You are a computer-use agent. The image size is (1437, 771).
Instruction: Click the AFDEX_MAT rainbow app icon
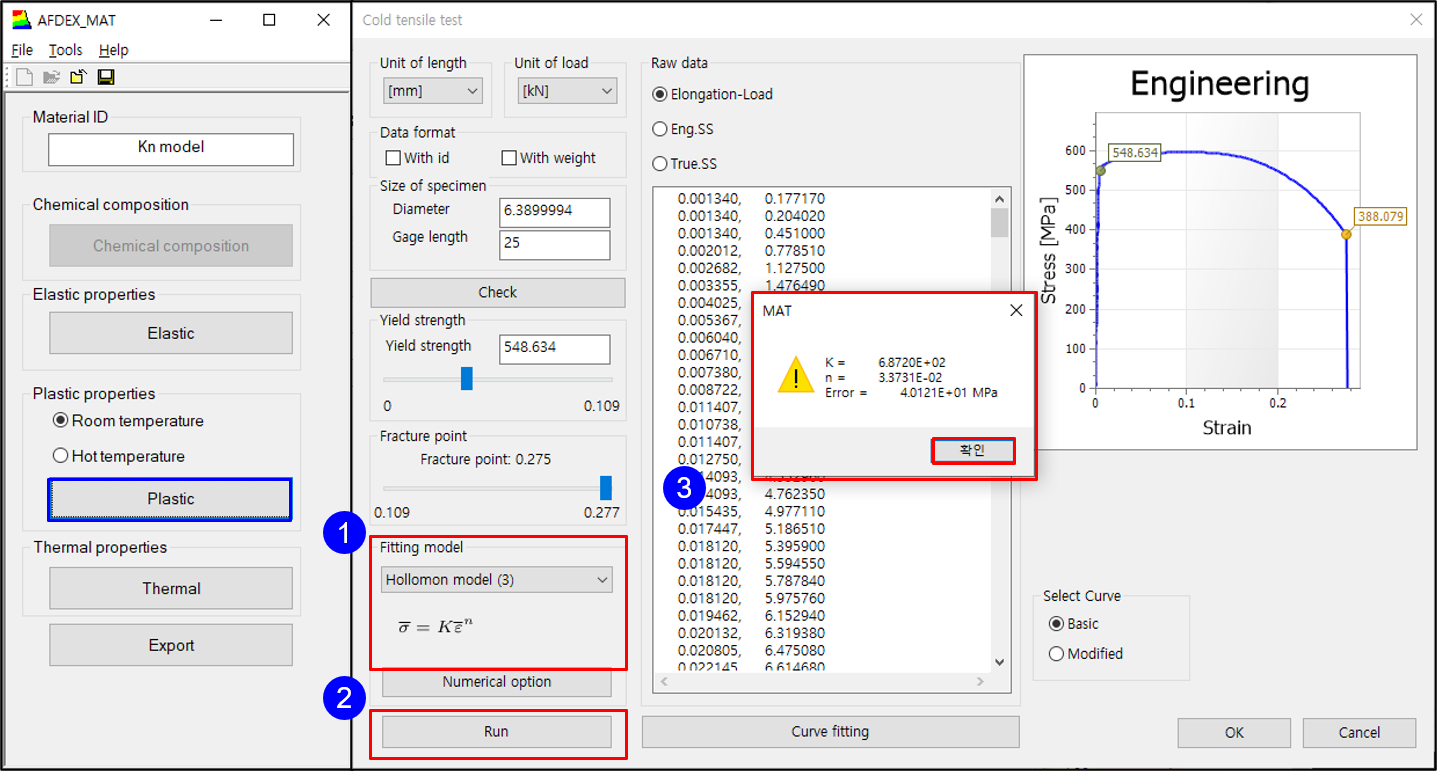[x=22, y=19]
